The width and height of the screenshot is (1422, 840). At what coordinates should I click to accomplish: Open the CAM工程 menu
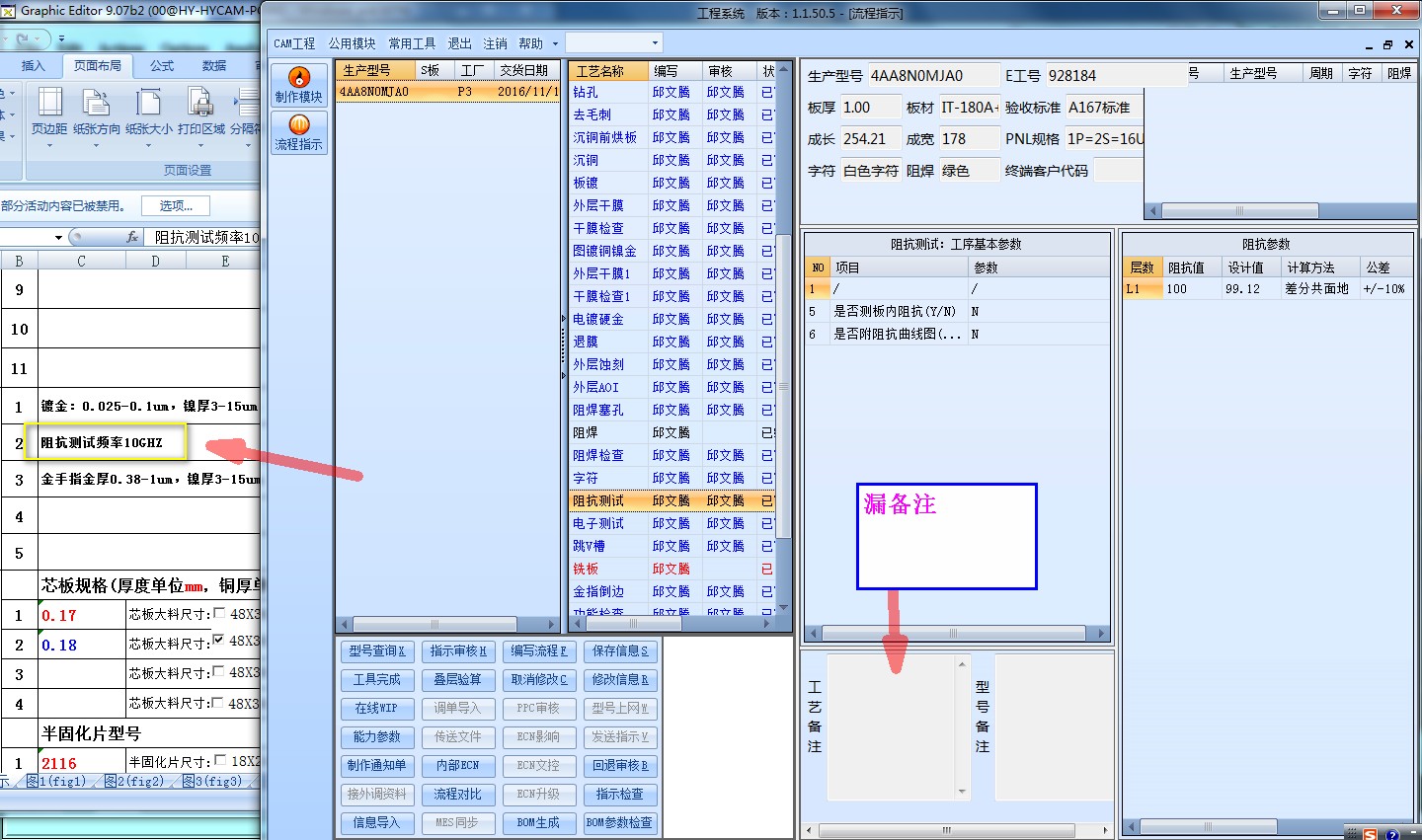click(x=294, y=43)
